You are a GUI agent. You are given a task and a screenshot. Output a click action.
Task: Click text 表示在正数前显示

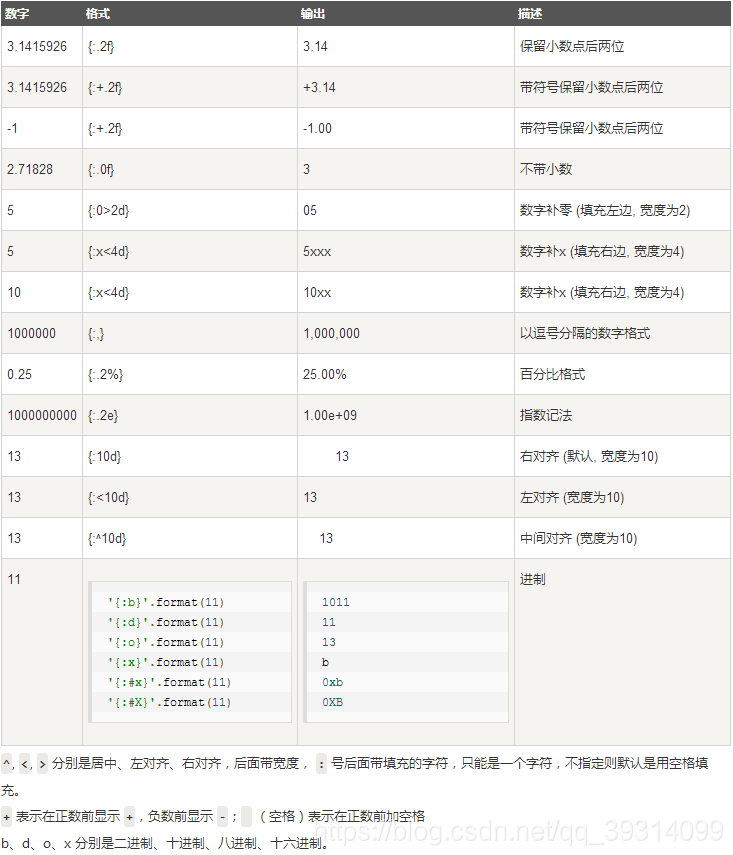click(x=68, y=816)
